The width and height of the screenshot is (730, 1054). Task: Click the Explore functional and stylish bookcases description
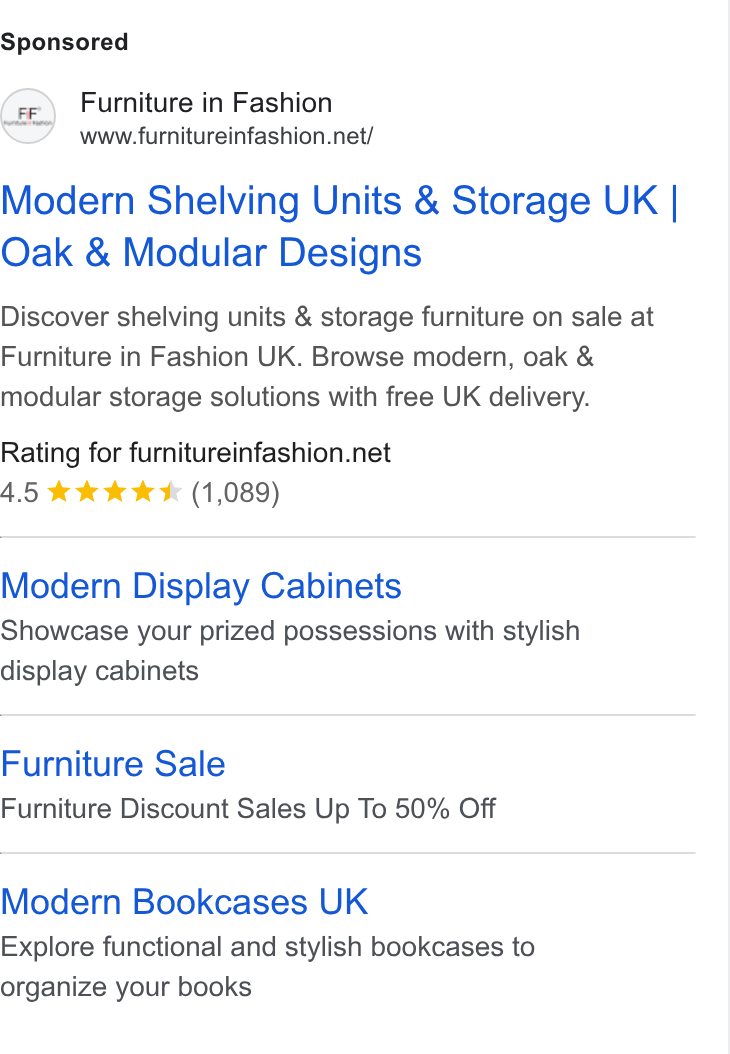(268, 967)
